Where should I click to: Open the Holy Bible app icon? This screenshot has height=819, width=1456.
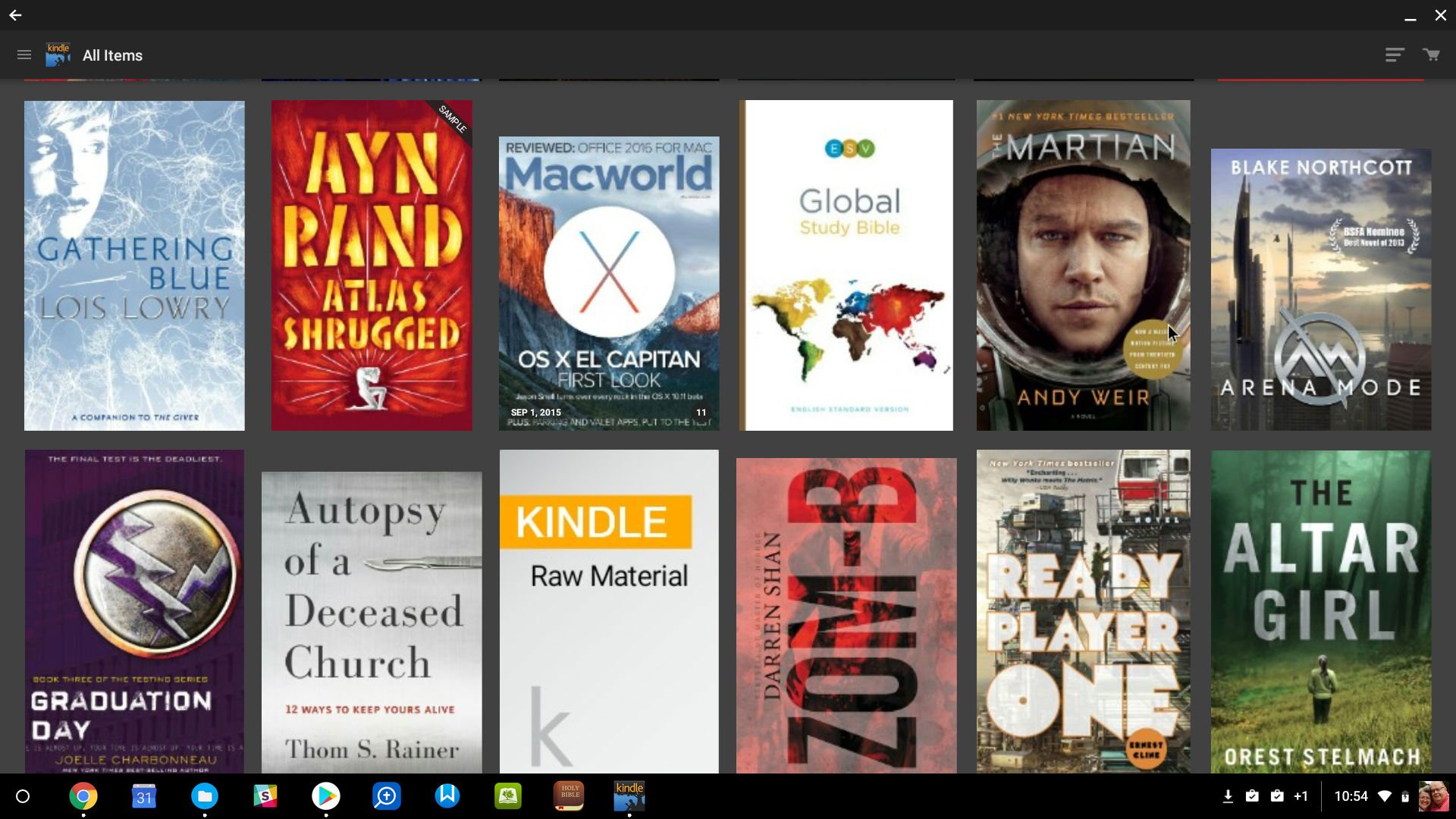(569, 796)
